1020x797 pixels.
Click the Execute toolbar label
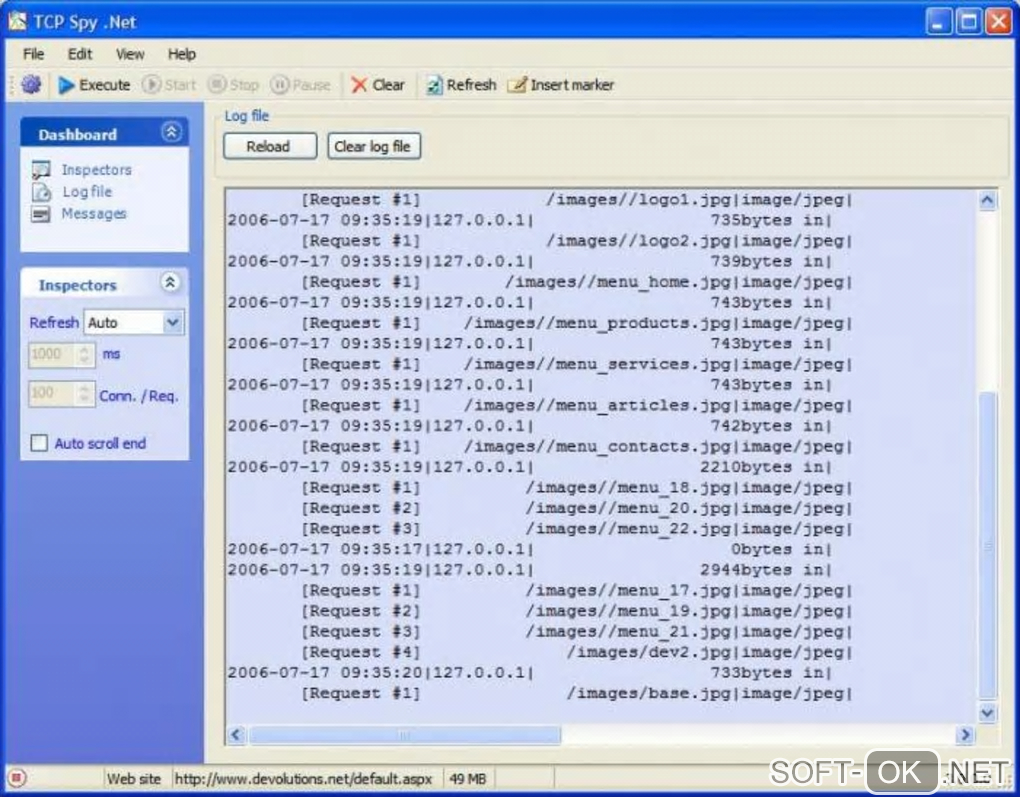(104, 85)
